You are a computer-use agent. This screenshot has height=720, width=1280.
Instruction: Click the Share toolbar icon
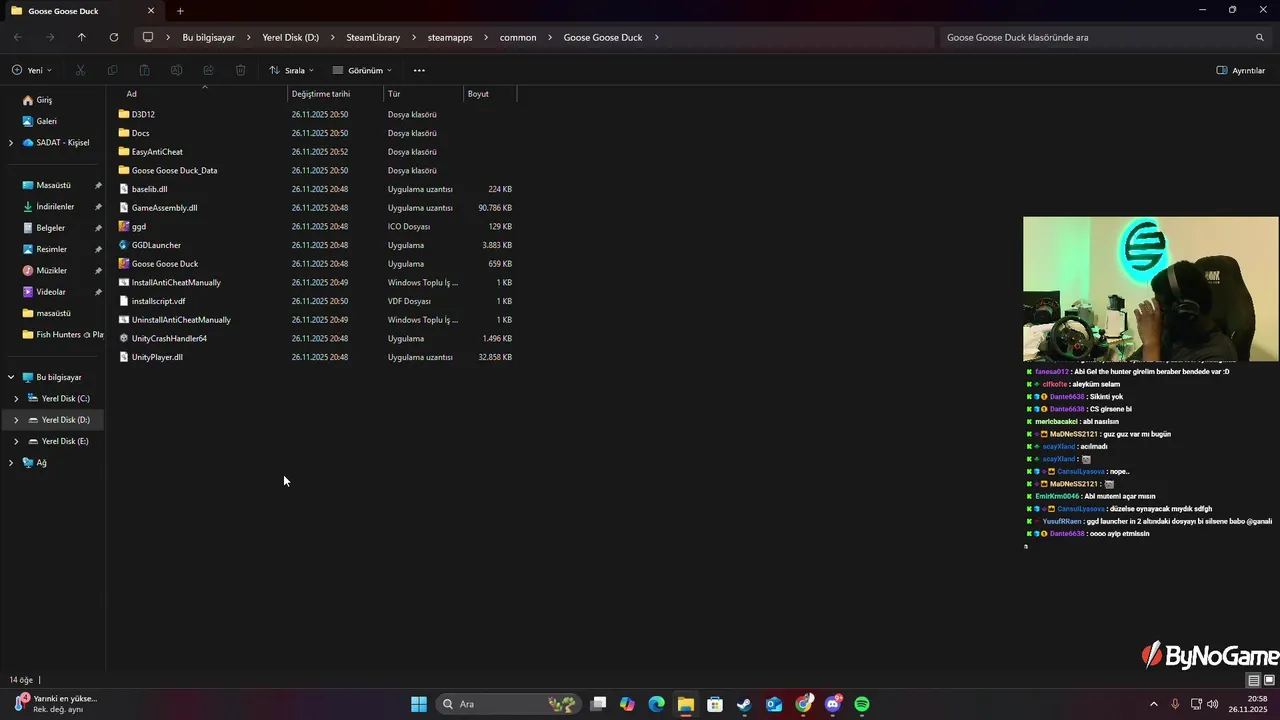pos(209,70)
